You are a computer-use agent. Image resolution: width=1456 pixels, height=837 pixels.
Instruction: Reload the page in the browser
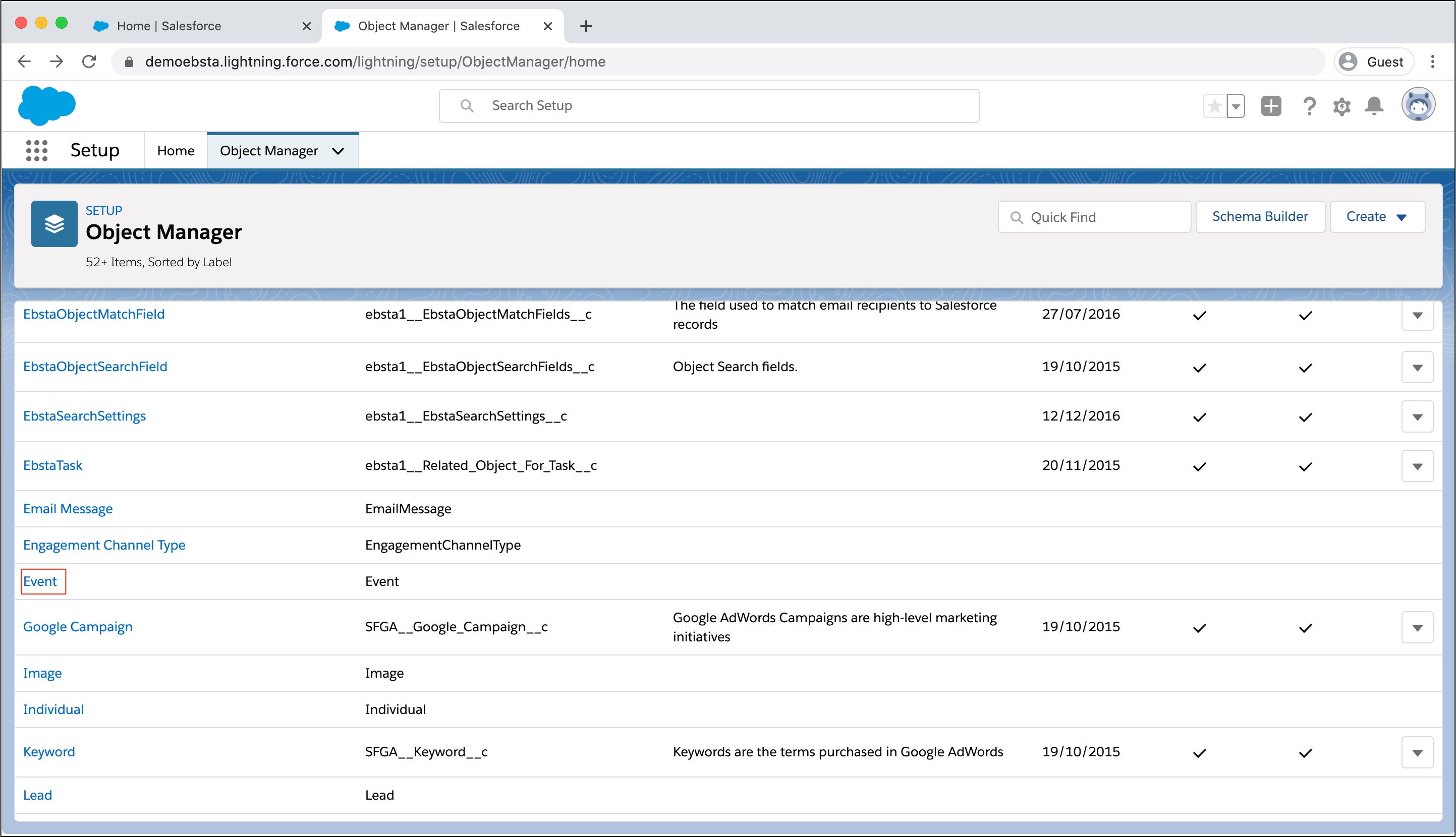[89, 62]
